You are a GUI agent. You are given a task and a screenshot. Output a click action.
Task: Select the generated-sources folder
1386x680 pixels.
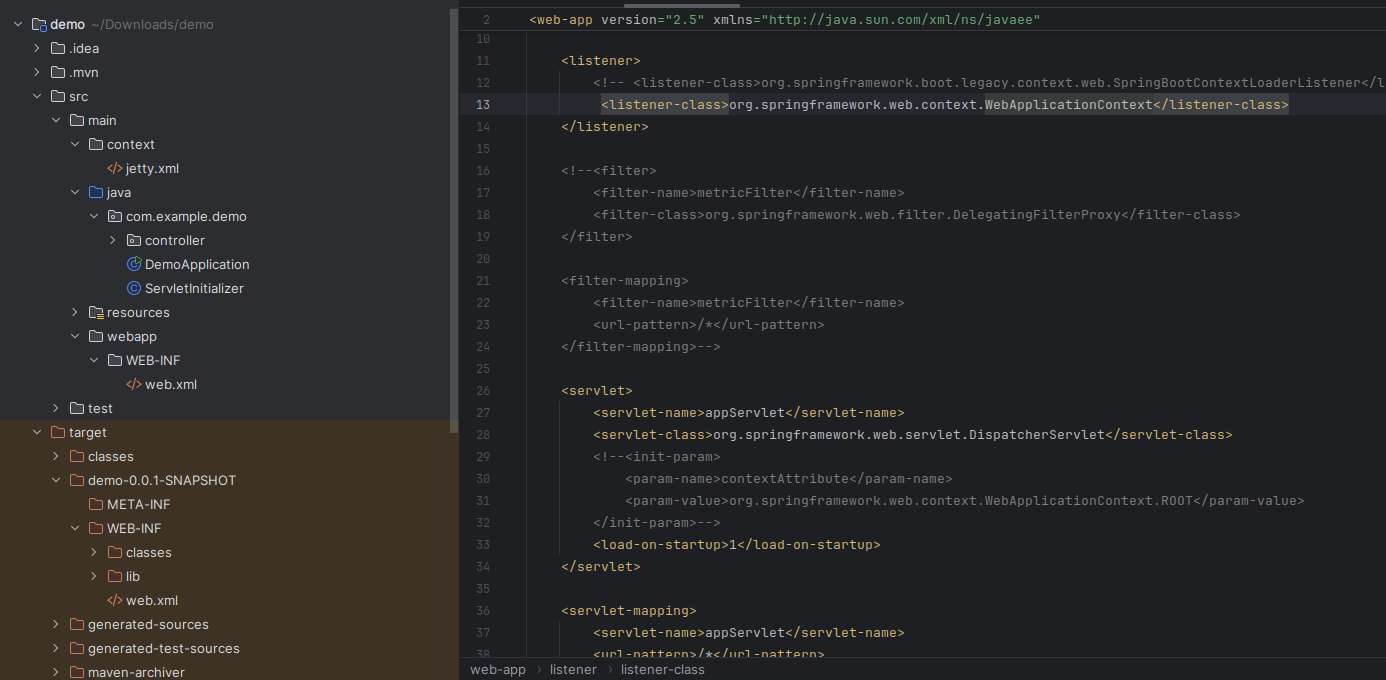[148, 625]
